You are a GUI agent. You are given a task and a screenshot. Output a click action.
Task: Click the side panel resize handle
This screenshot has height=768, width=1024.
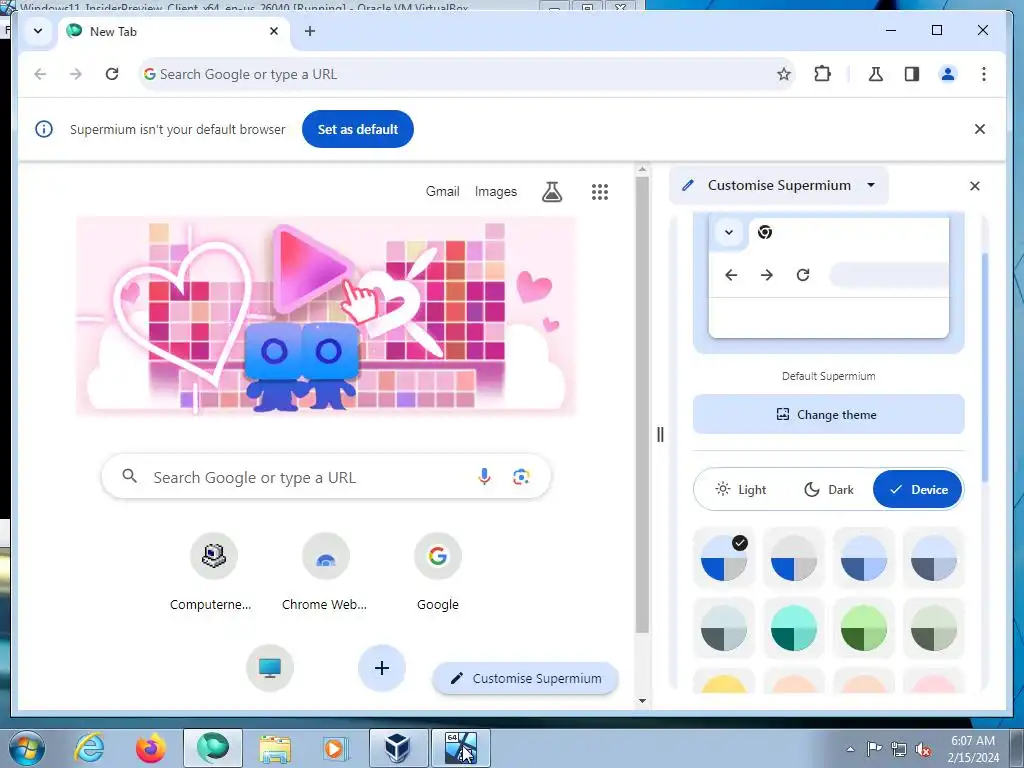pos(660,434)
